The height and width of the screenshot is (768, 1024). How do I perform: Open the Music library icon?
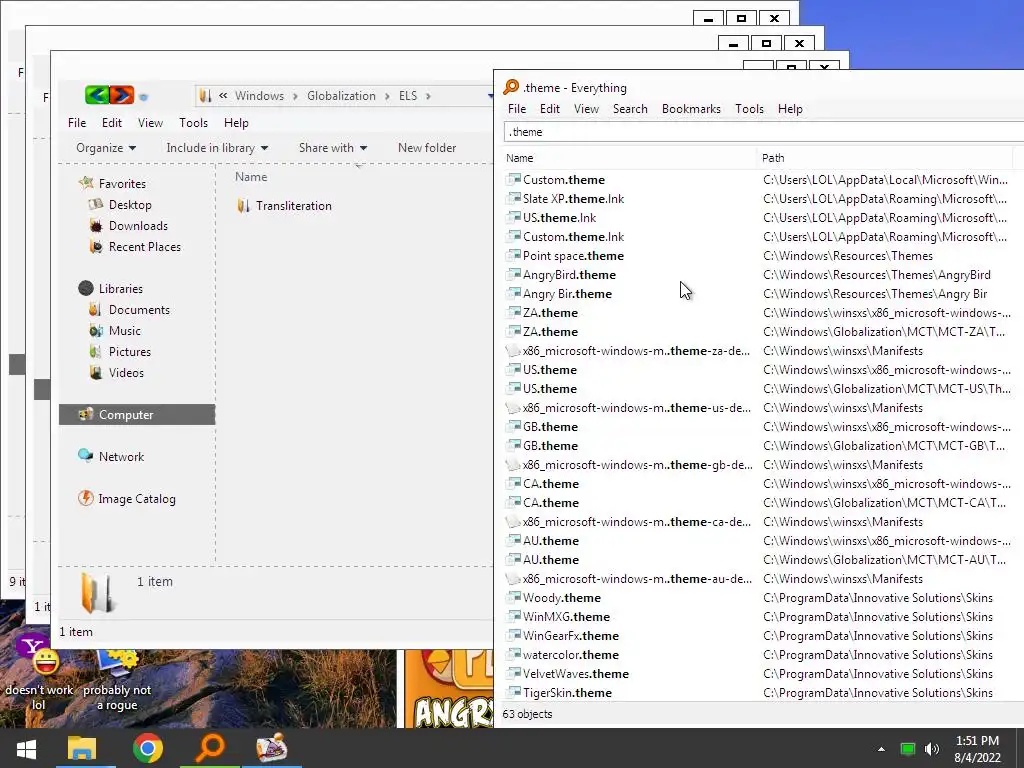[96, 330]
